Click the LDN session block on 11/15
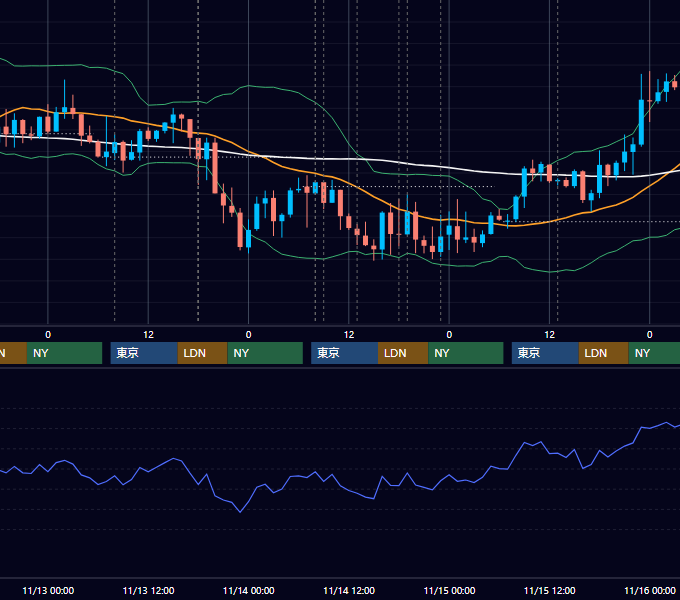 point(604,353)
